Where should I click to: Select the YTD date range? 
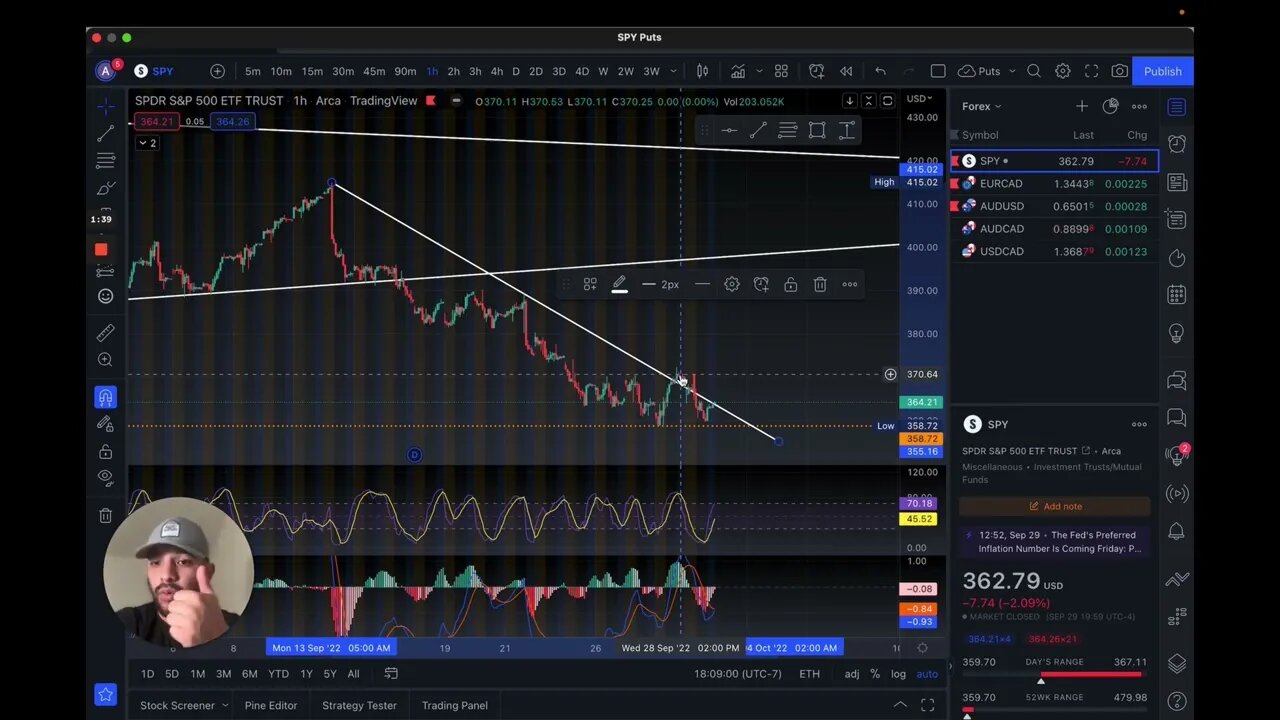pos(278,674)
